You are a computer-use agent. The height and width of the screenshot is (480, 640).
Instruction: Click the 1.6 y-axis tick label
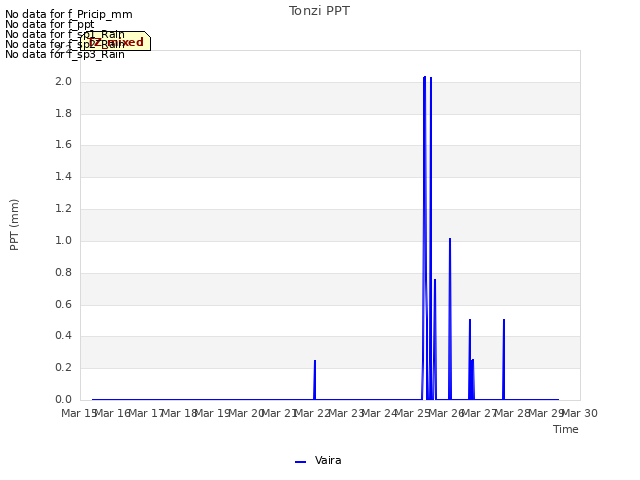[63, 144]
